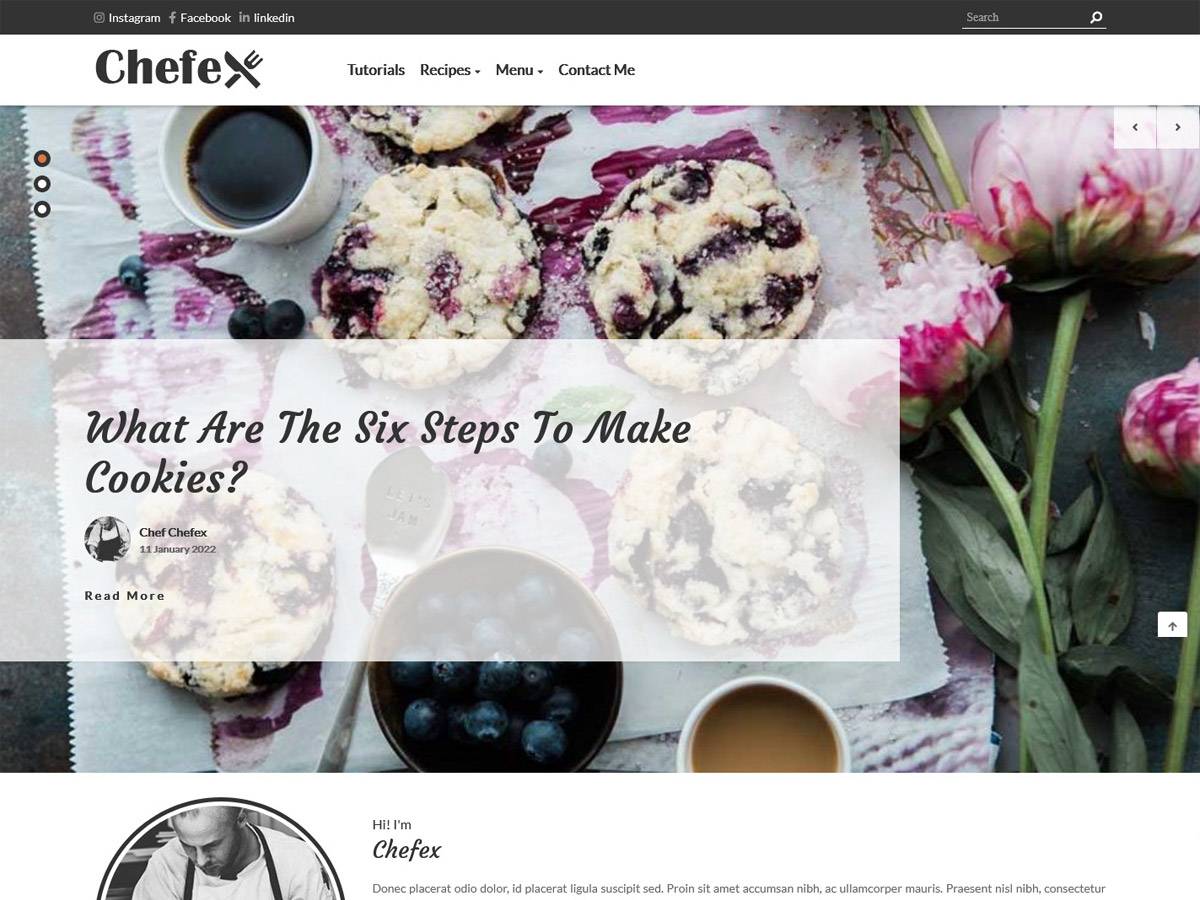Click the Chef Chefex author name
Viewport: 1200px width, 900px height.
(173, 532)
